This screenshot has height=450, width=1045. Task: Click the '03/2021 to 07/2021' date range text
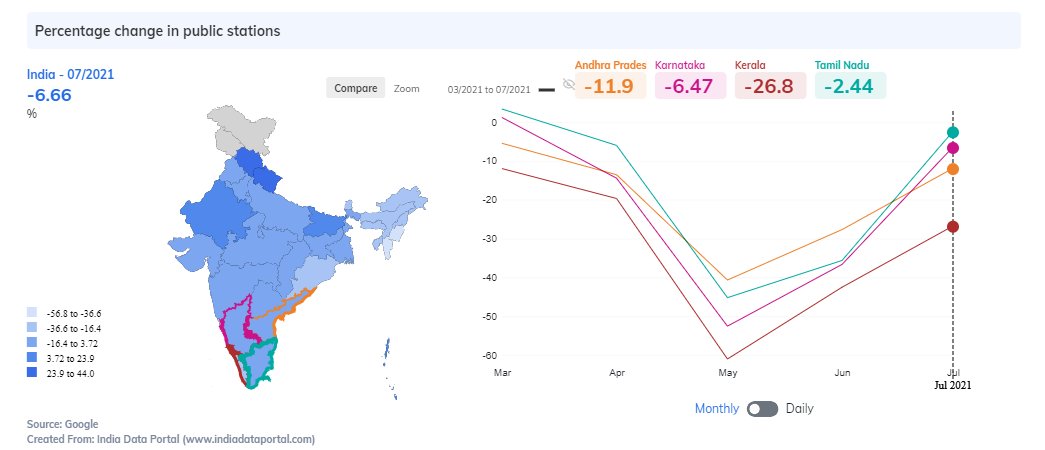pyautogui.click(x=489, y=89)
